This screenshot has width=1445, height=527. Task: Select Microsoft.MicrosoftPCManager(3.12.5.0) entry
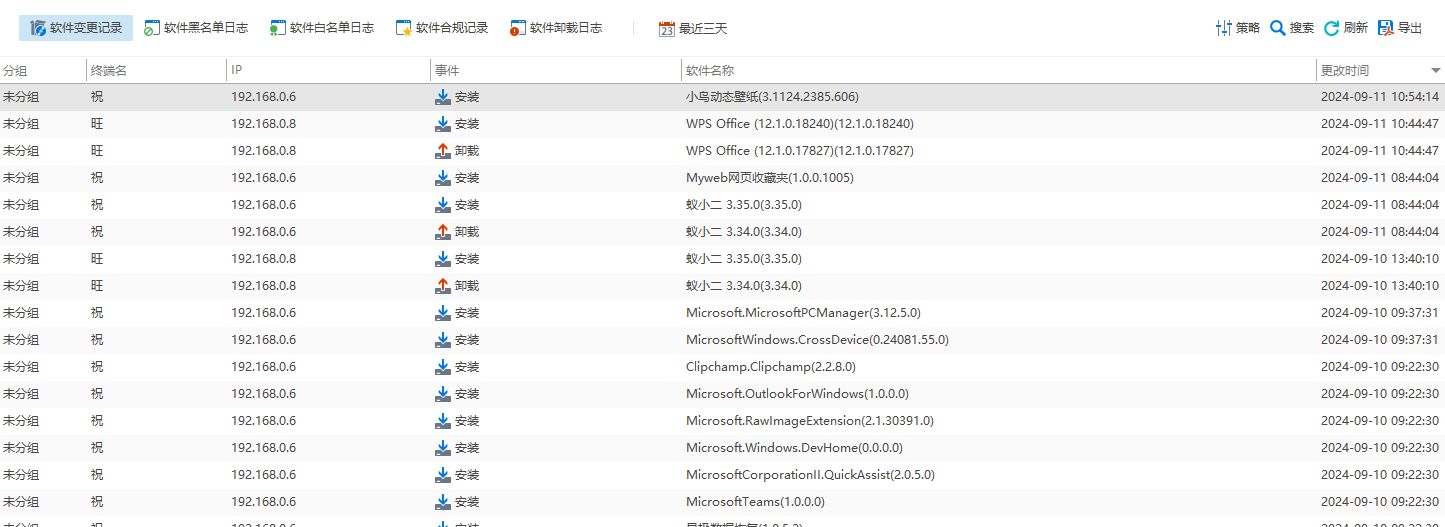(x=803, y=313)
